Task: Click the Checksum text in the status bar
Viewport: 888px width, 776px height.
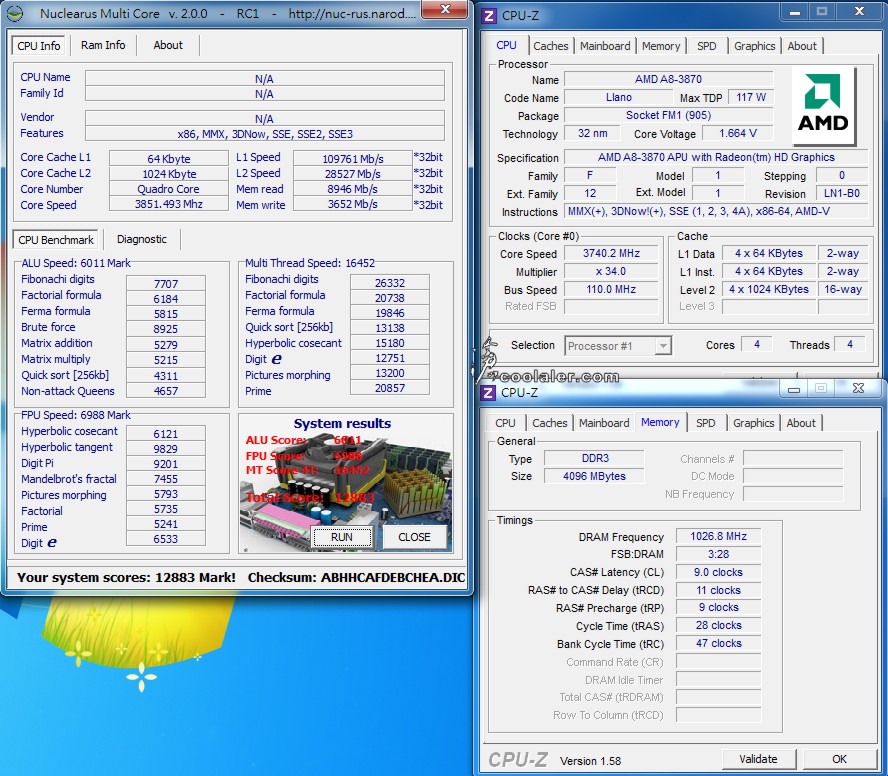Action: point(357,578)
